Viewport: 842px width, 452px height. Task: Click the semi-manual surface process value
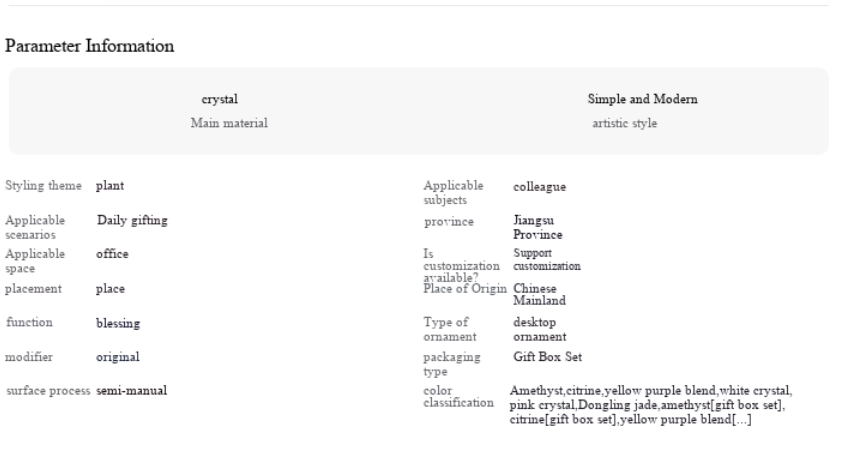tap(131, 390)
